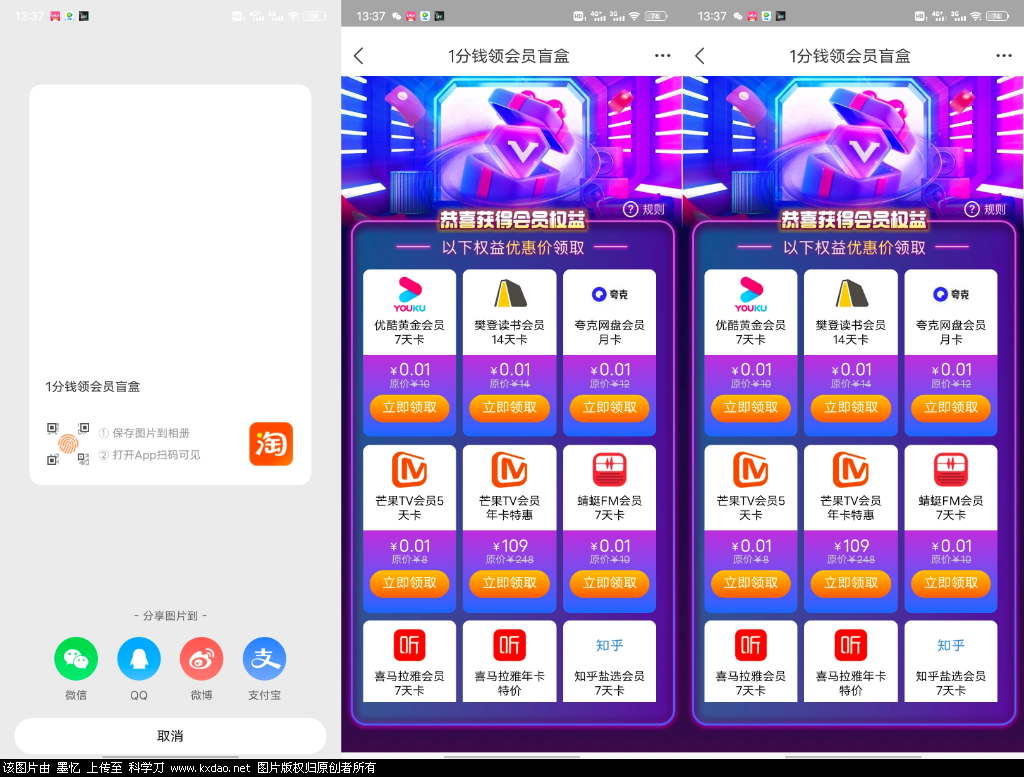Select the Alipay (支付宝) share icon
The image size is (1024, 777).
pyautogui.click(x=264, y=659)
